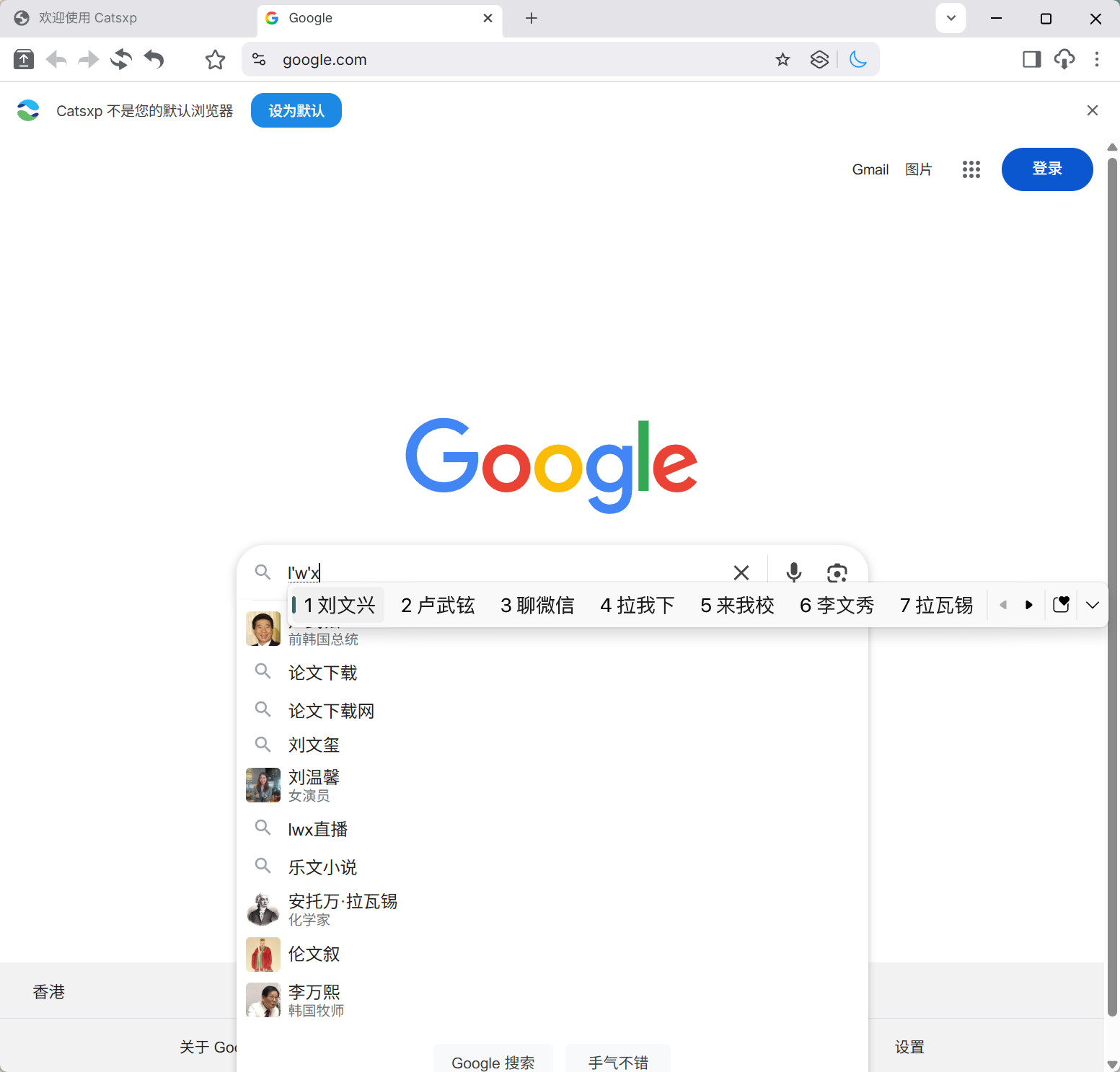1120x1072 pixels.
Task: Click the IME emoji heart icon
Action: 1061,604
